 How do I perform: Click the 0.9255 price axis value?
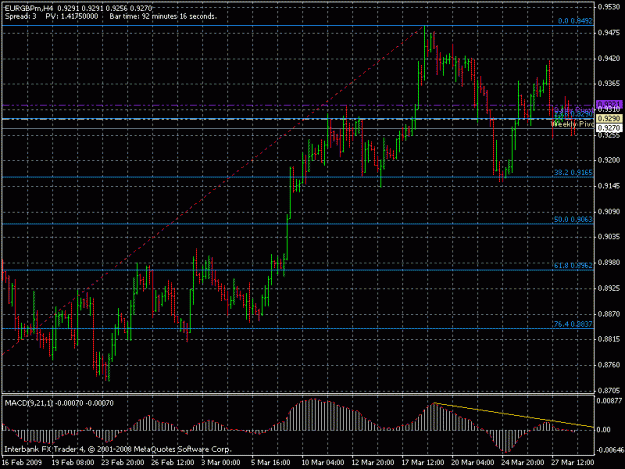click(x=609, y=135)
